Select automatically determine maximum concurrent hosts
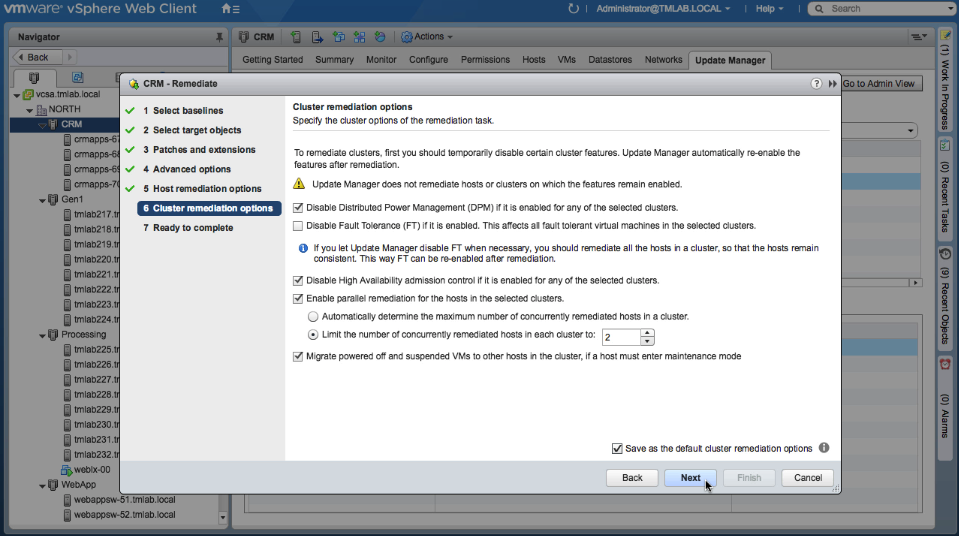This screenshot has width=959, height=536. pyautogui.click(x=313, y=316)
